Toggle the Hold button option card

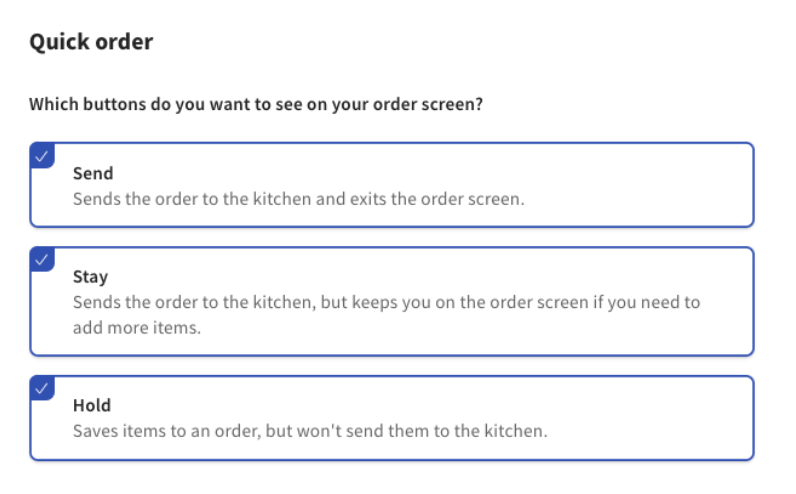click(391, 418)
